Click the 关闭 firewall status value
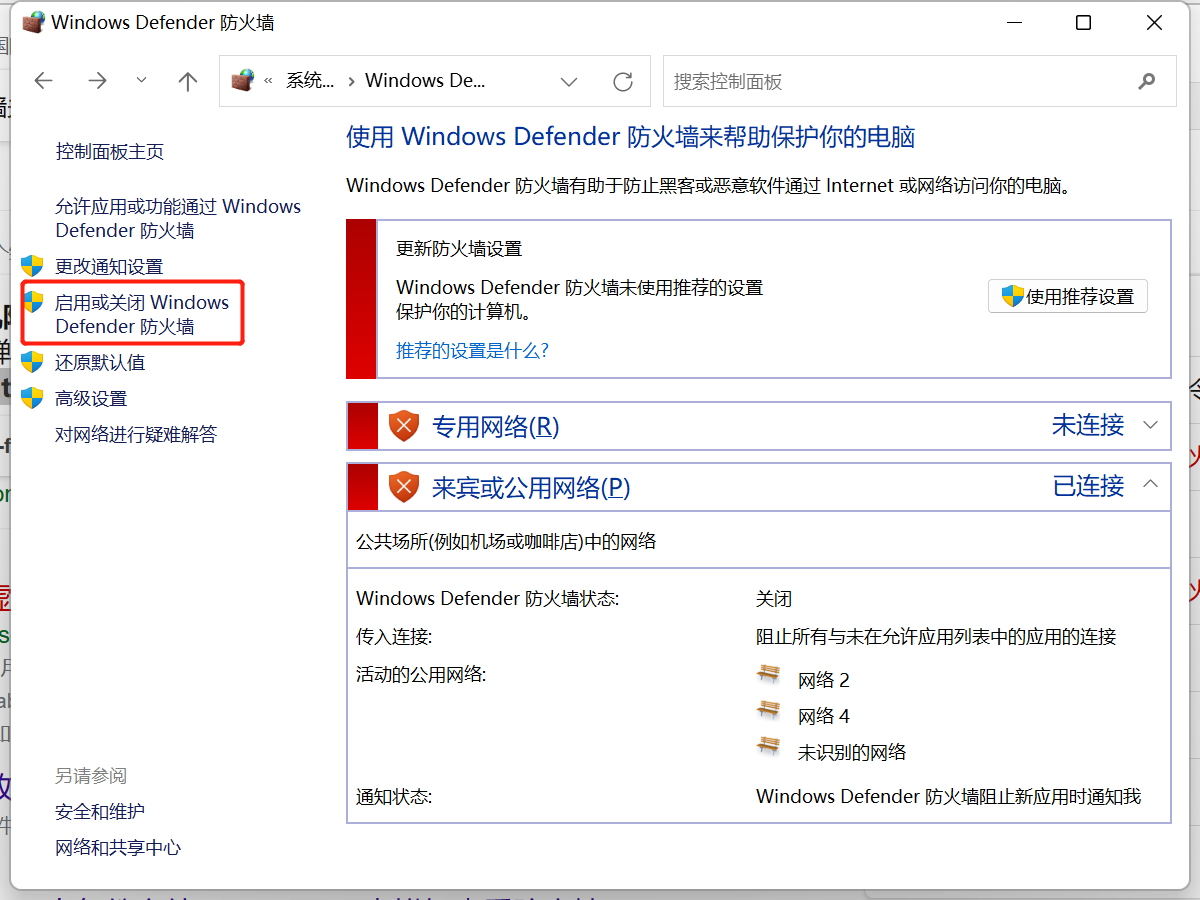The height and width of the screenshot is (900, 1200). pyautogui.click(x=774, y=599)
